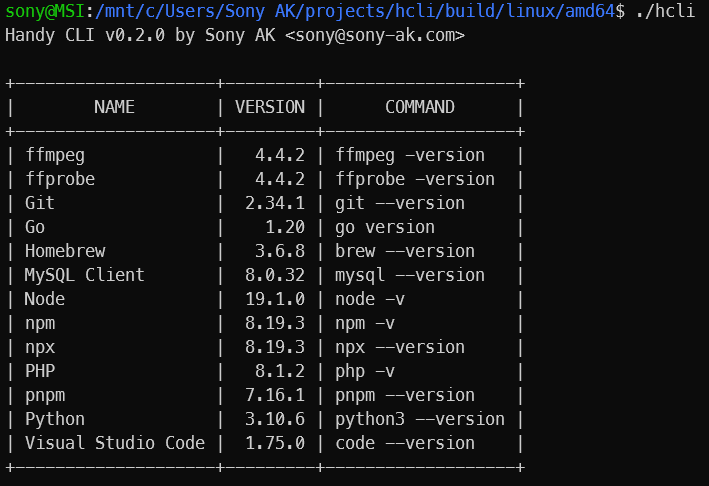This screenshot has height=486, width=709.
Task: Click 'npm' in the NAME column
Action: click(x=40, y=324)
